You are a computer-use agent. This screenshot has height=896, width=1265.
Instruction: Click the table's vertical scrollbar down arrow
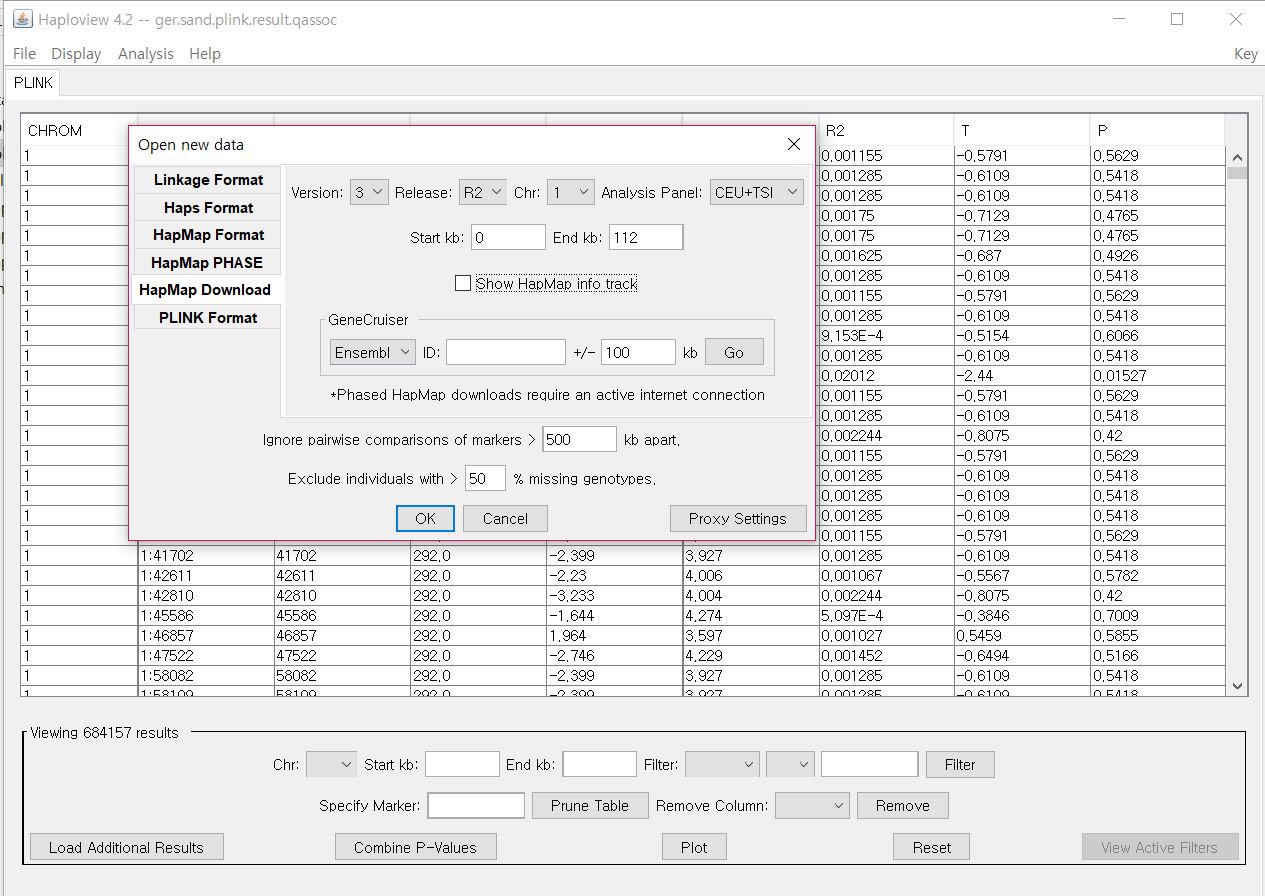pos(1238,686)
